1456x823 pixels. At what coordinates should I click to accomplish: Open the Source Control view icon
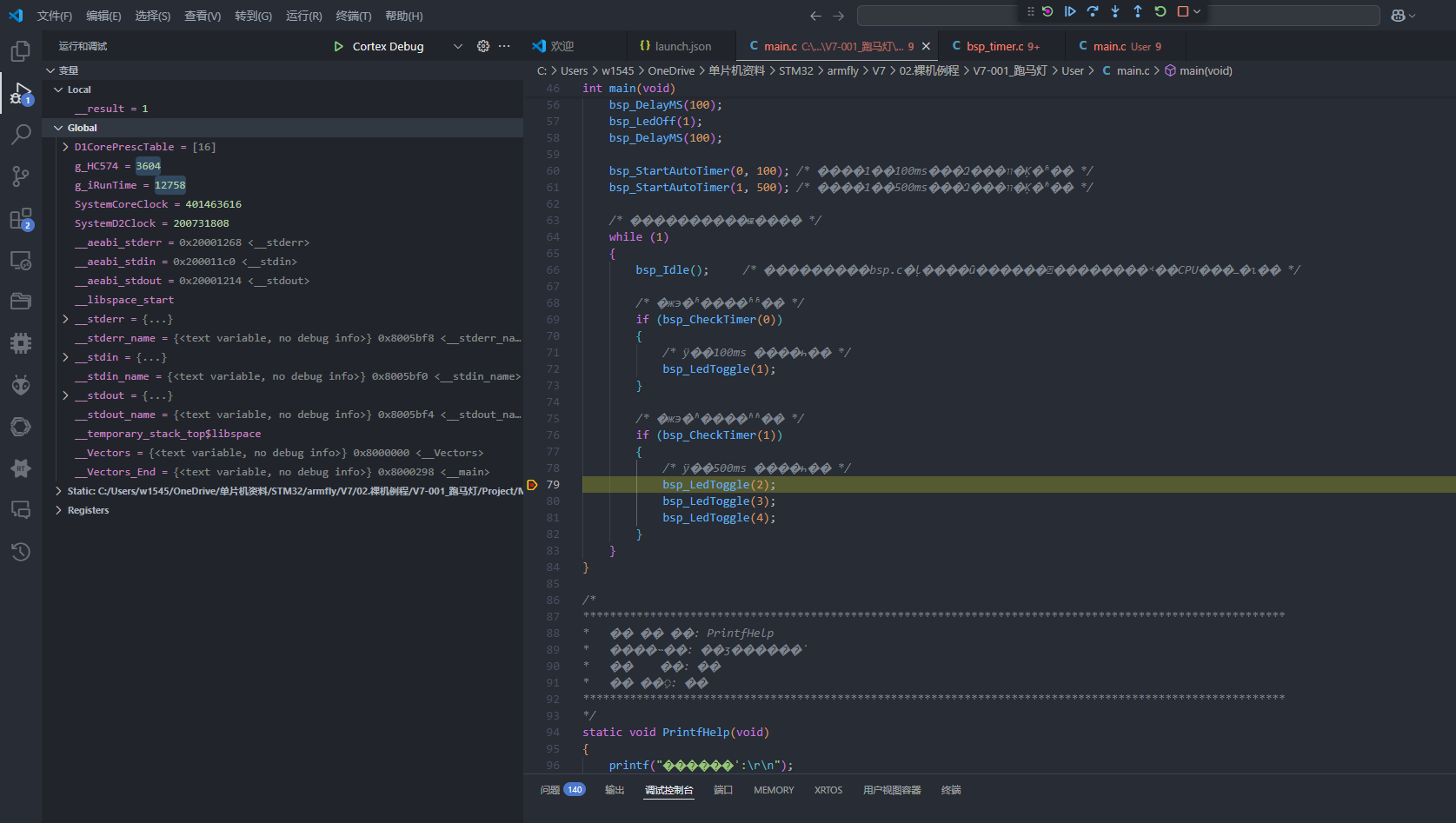click(21, 176)
